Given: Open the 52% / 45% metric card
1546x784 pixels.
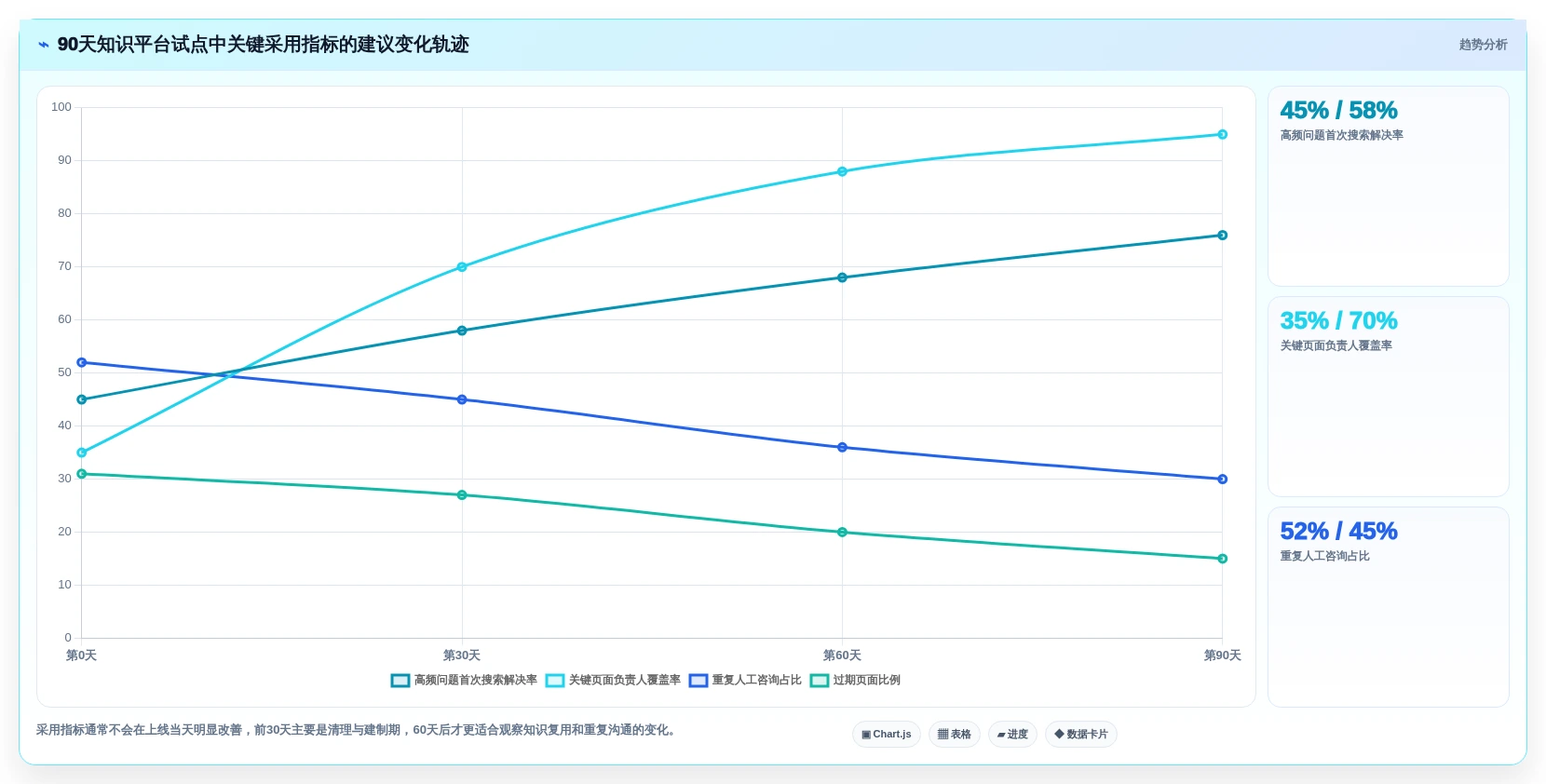Looking at the screenshot, I should point(1389,607).
